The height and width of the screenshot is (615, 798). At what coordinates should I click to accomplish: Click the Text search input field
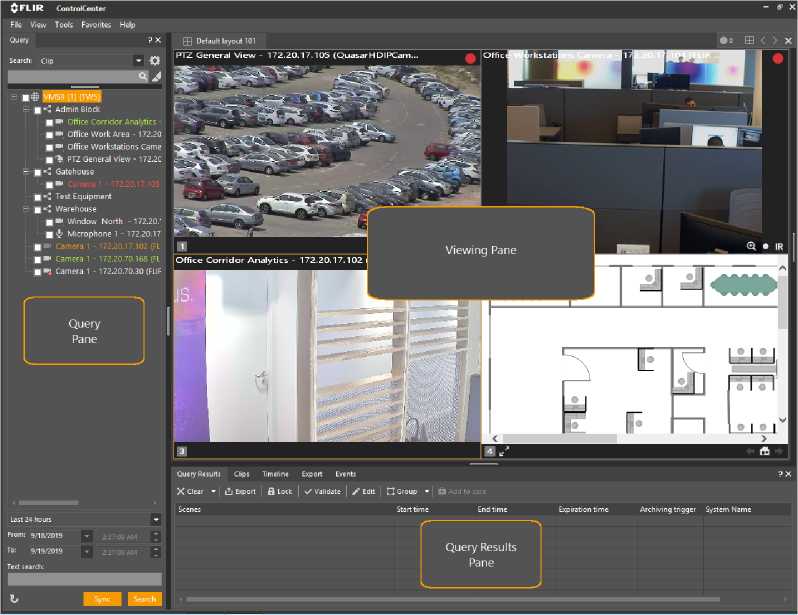[84, 579]
